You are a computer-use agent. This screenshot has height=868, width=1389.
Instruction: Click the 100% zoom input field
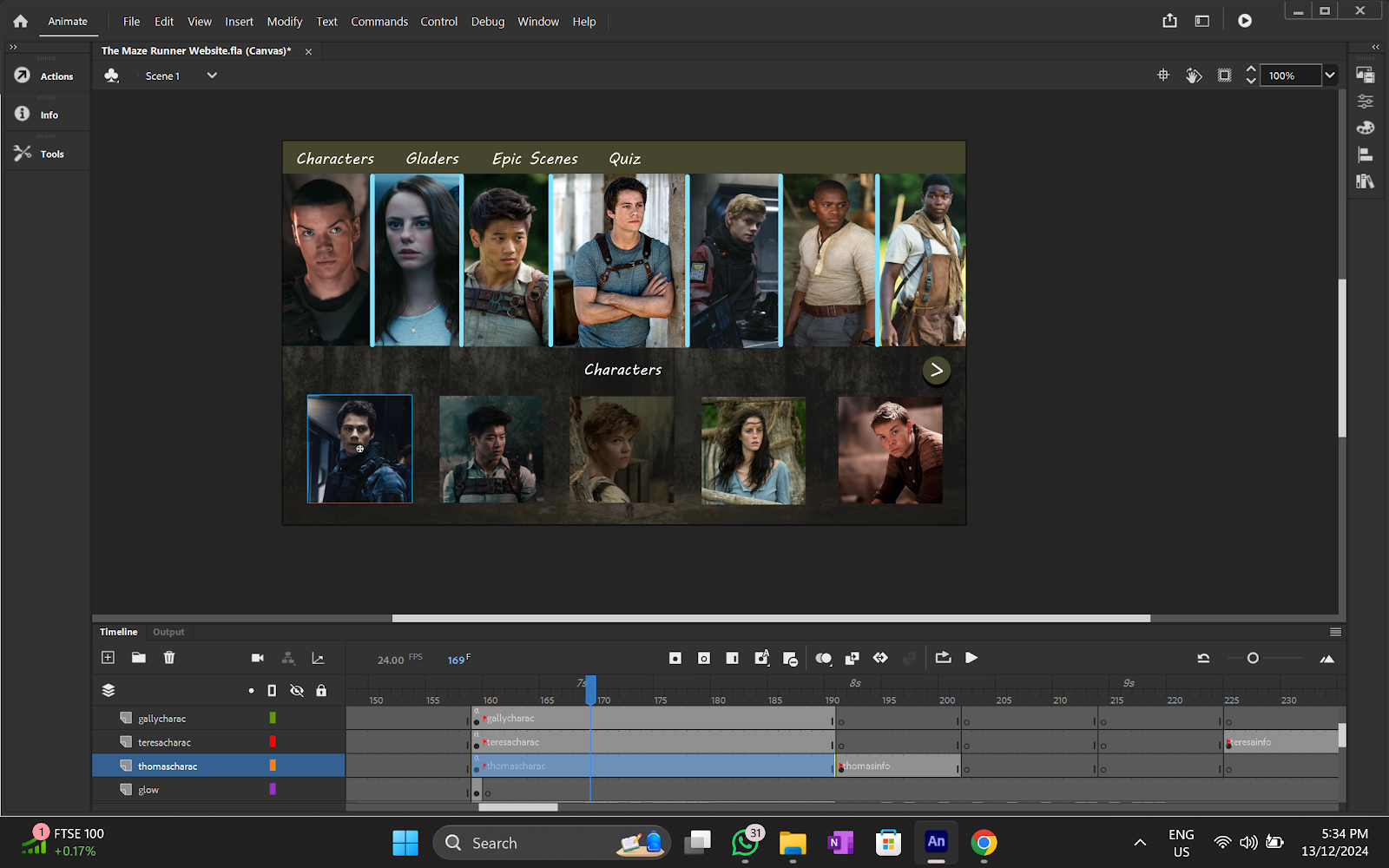pos(1291,76)
